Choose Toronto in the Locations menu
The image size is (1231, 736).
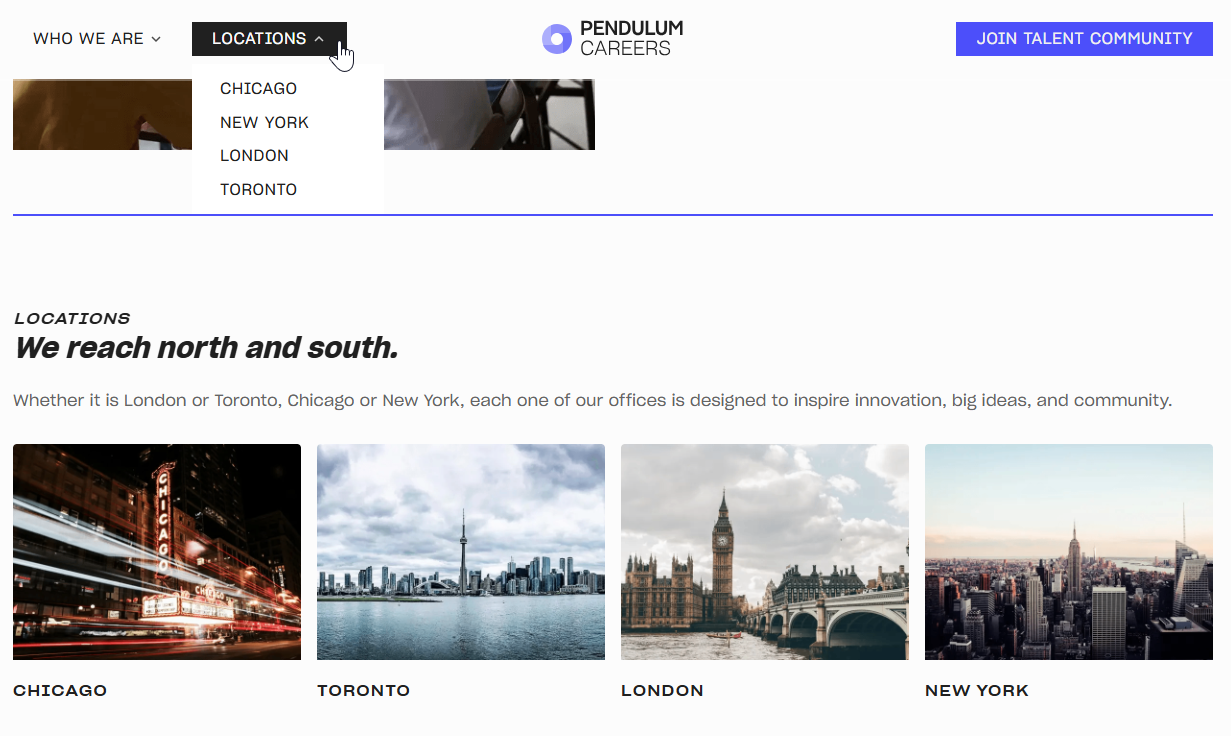pos(258,189)
